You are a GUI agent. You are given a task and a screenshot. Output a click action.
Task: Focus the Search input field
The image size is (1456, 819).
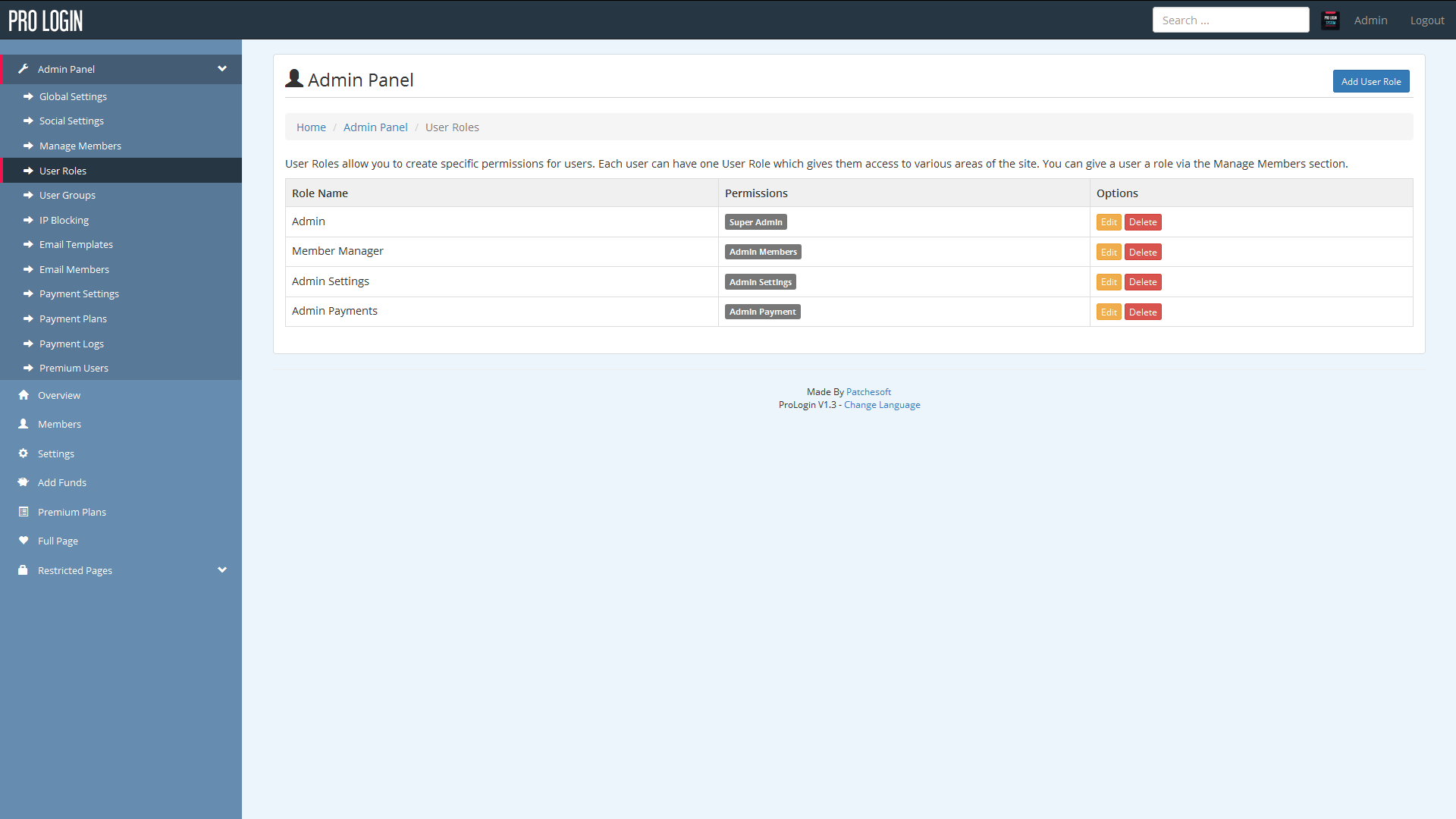pos(1230,20)
